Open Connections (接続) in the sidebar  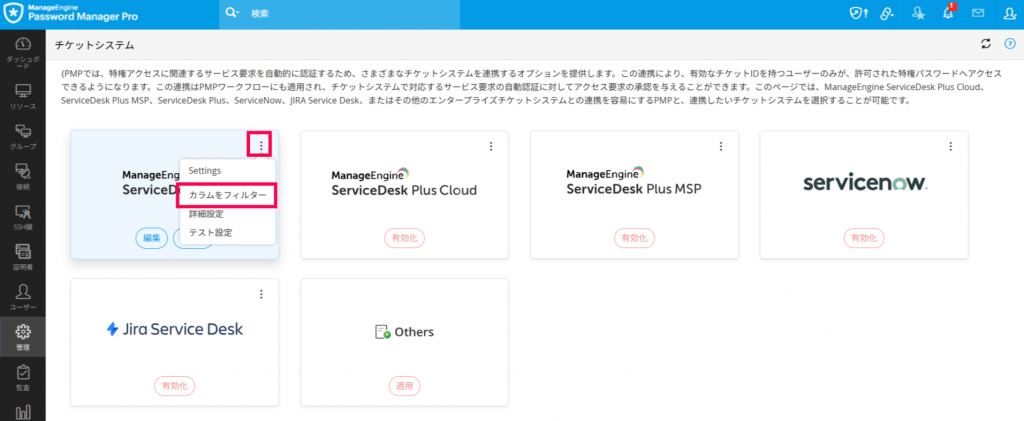tap(23, 177)
